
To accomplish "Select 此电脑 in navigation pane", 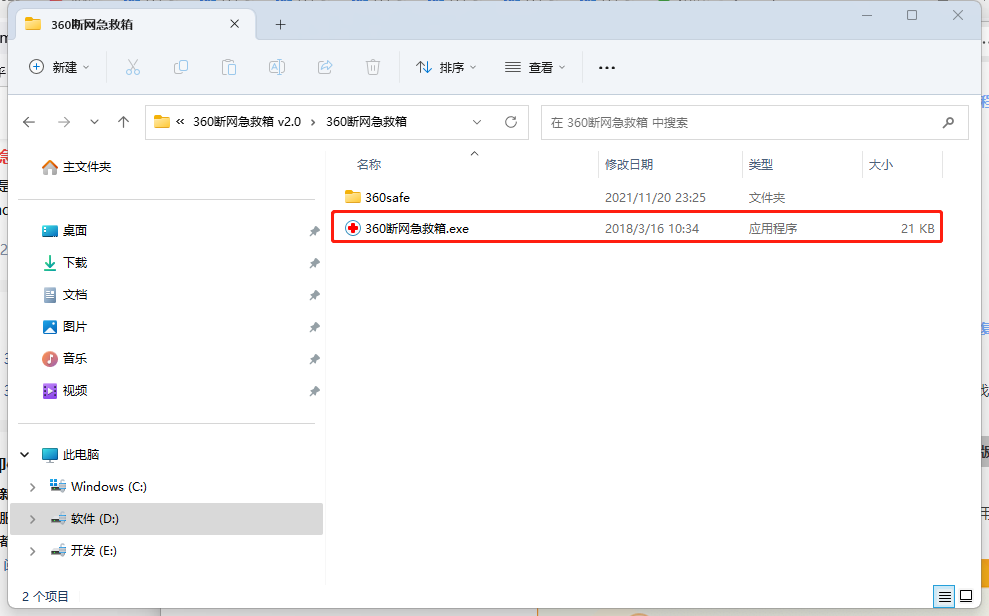I will (x=71, y=454).
